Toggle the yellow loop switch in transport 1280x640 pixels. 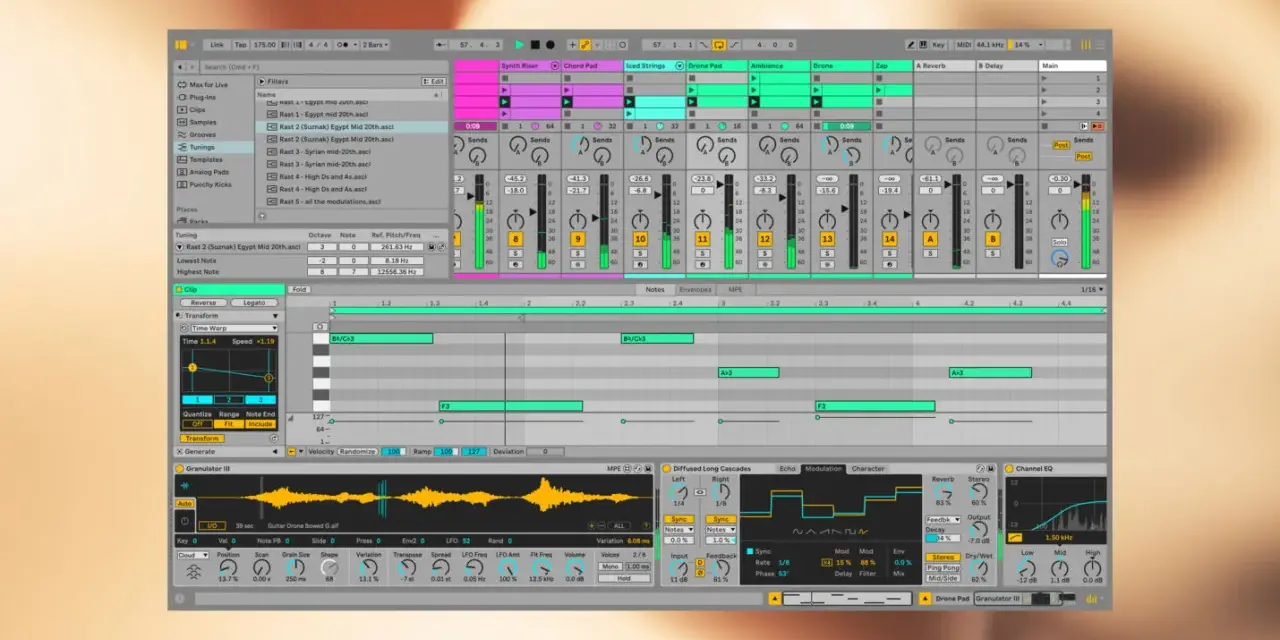[x=719, y=45]
